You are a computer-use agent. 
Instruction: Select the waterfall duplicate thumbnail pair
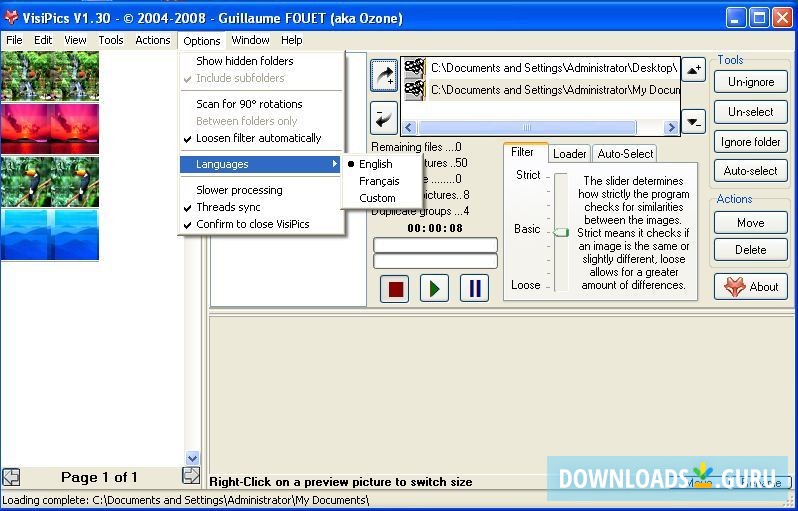50,76
